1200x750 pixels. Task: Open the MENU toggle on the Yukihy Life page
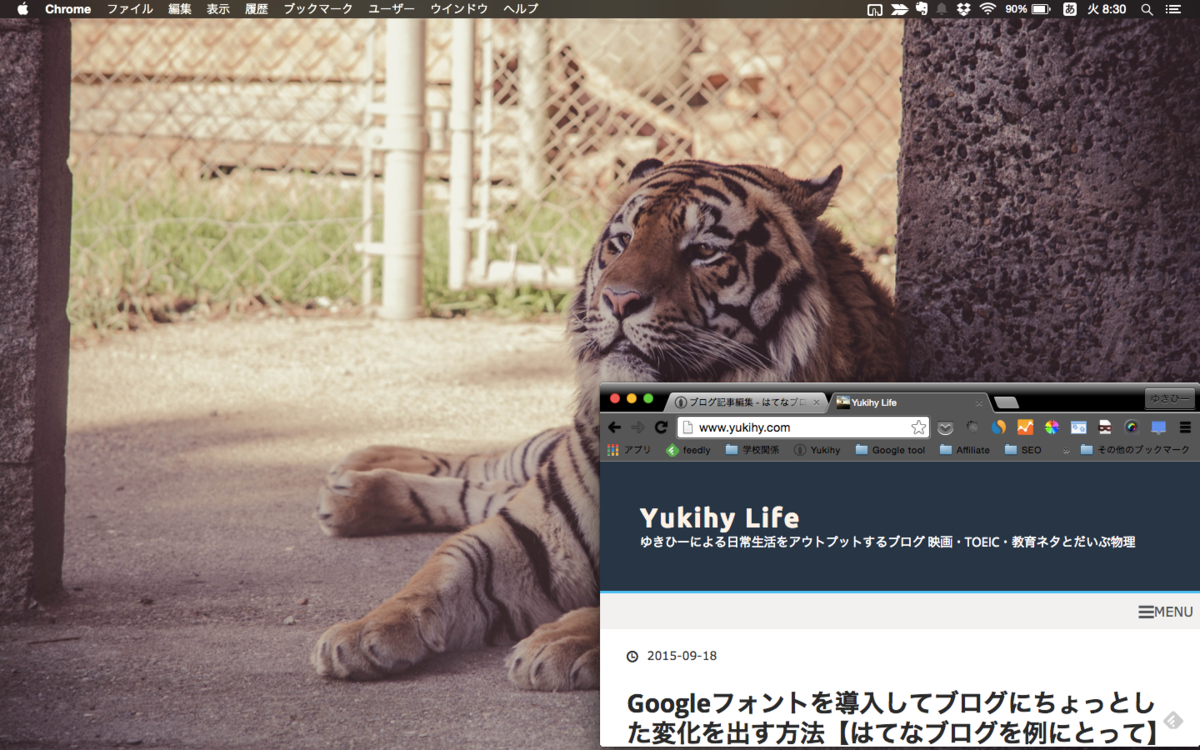click(1164, 611)
